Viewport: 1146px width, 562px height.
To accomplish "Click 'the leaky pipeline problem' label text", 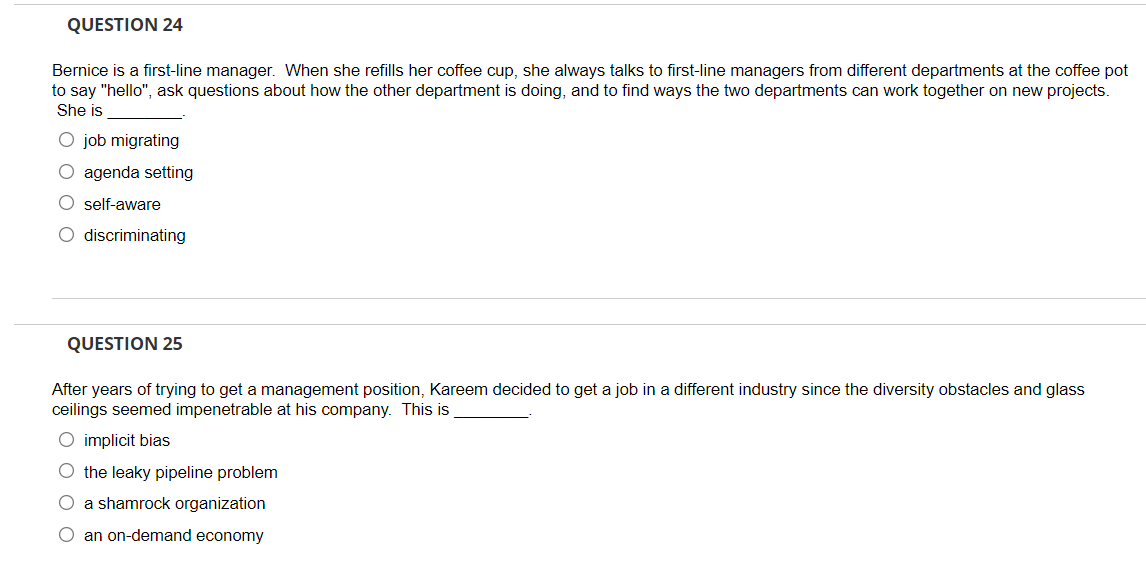I will pos(181,472).
